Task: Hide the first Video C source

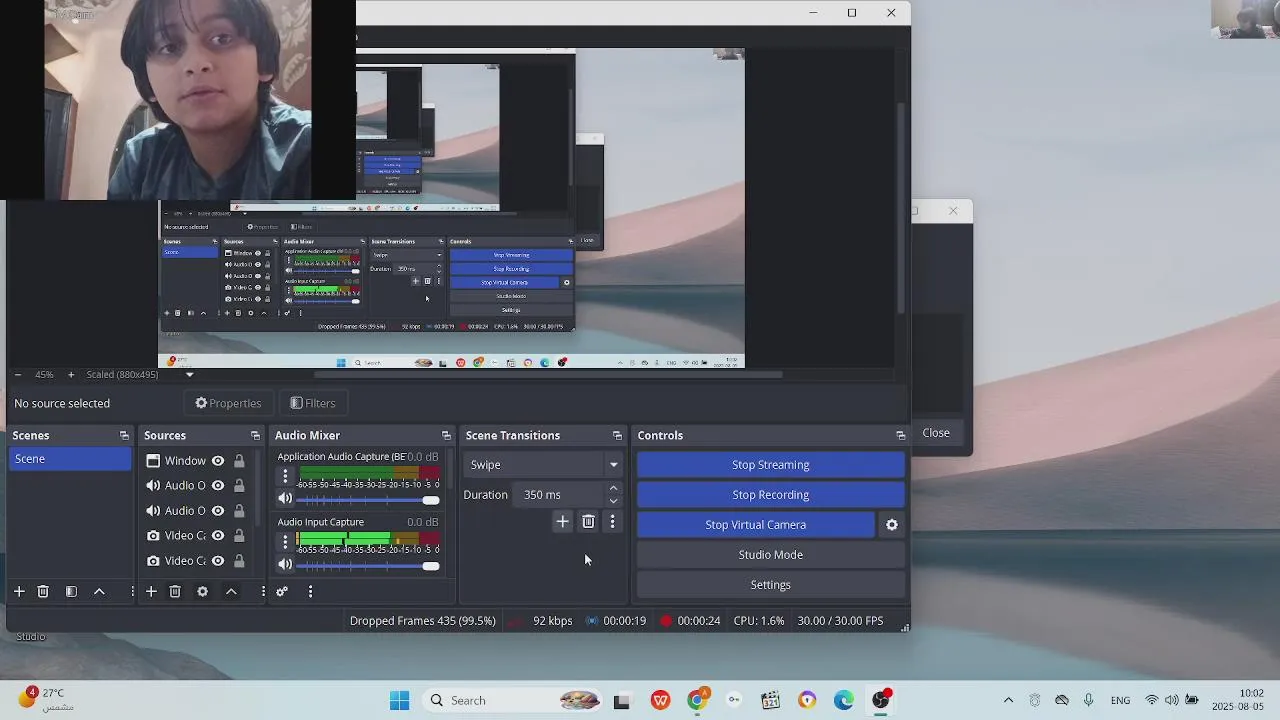Action: (218, 536)
